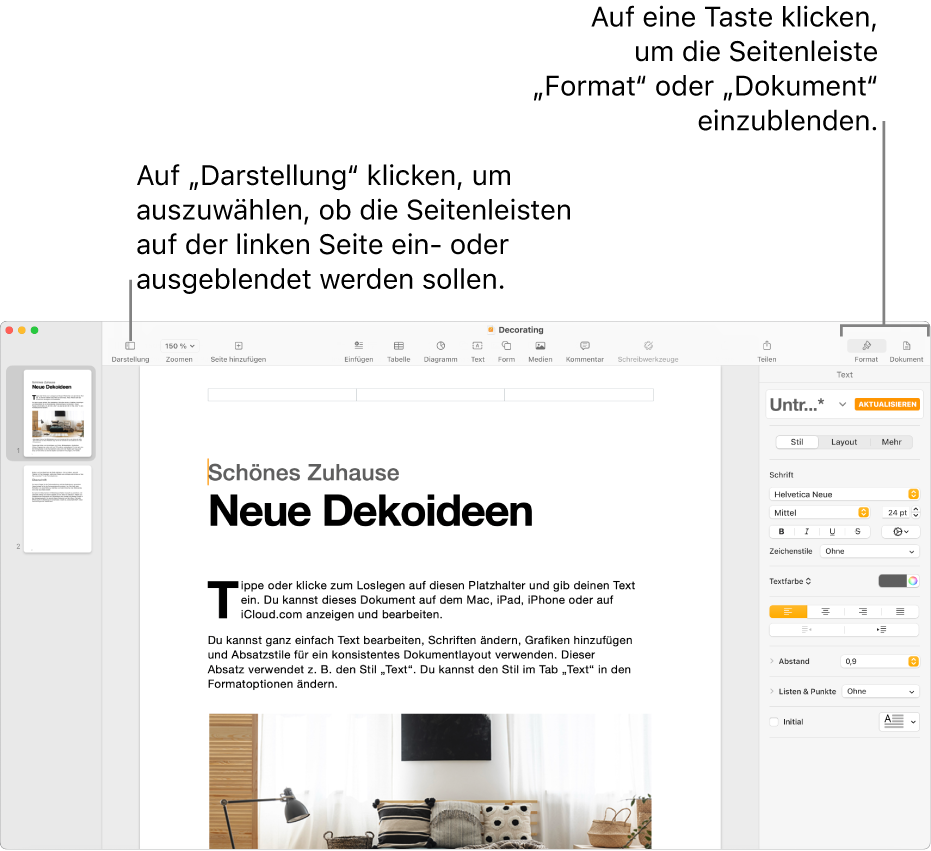The image size is (931, 851).
Task: Add a comment with Kommentar
Action: pos(585,346)
